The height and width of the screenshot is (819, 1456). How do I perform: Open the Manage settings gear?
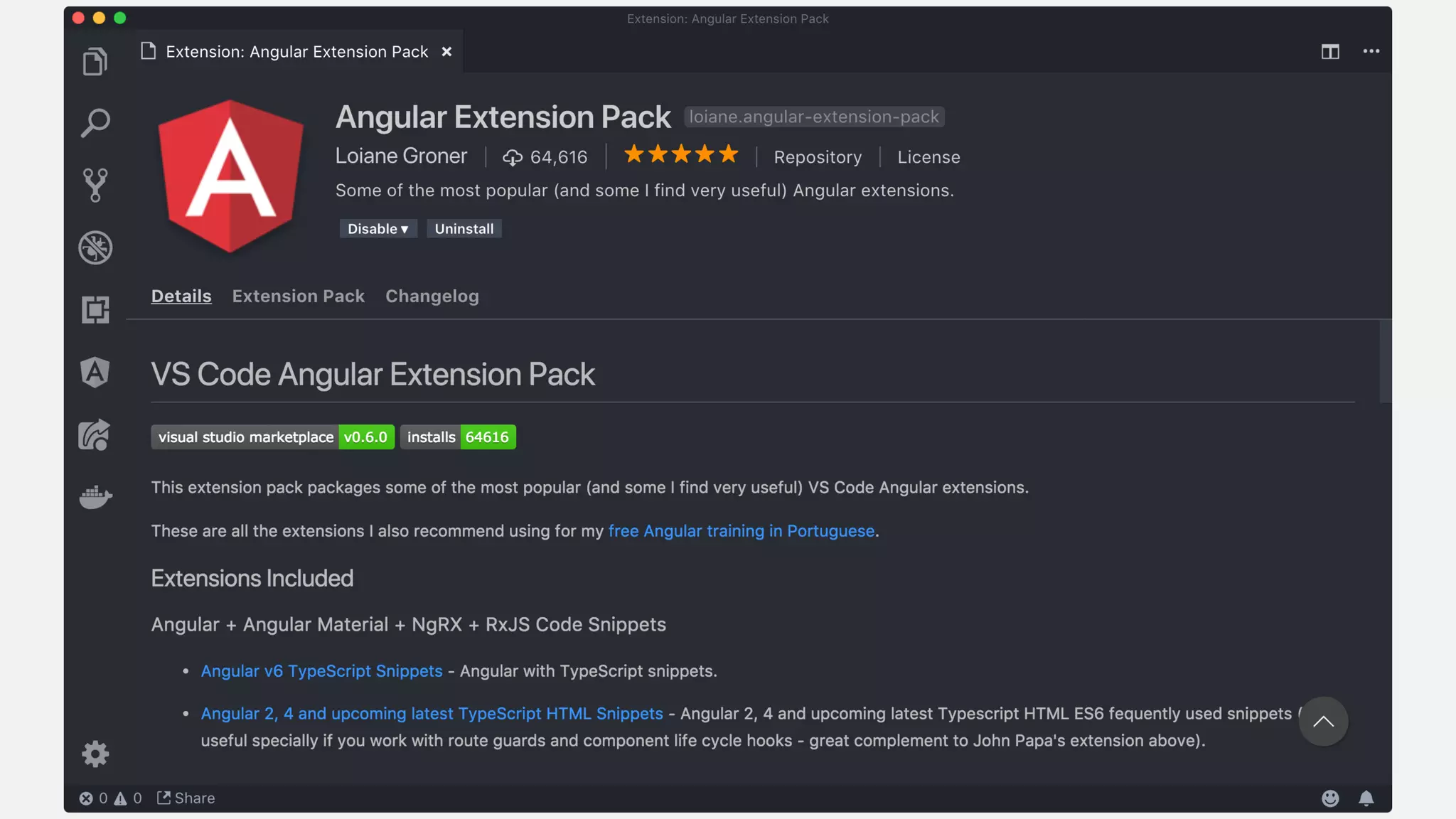(95, 754)
